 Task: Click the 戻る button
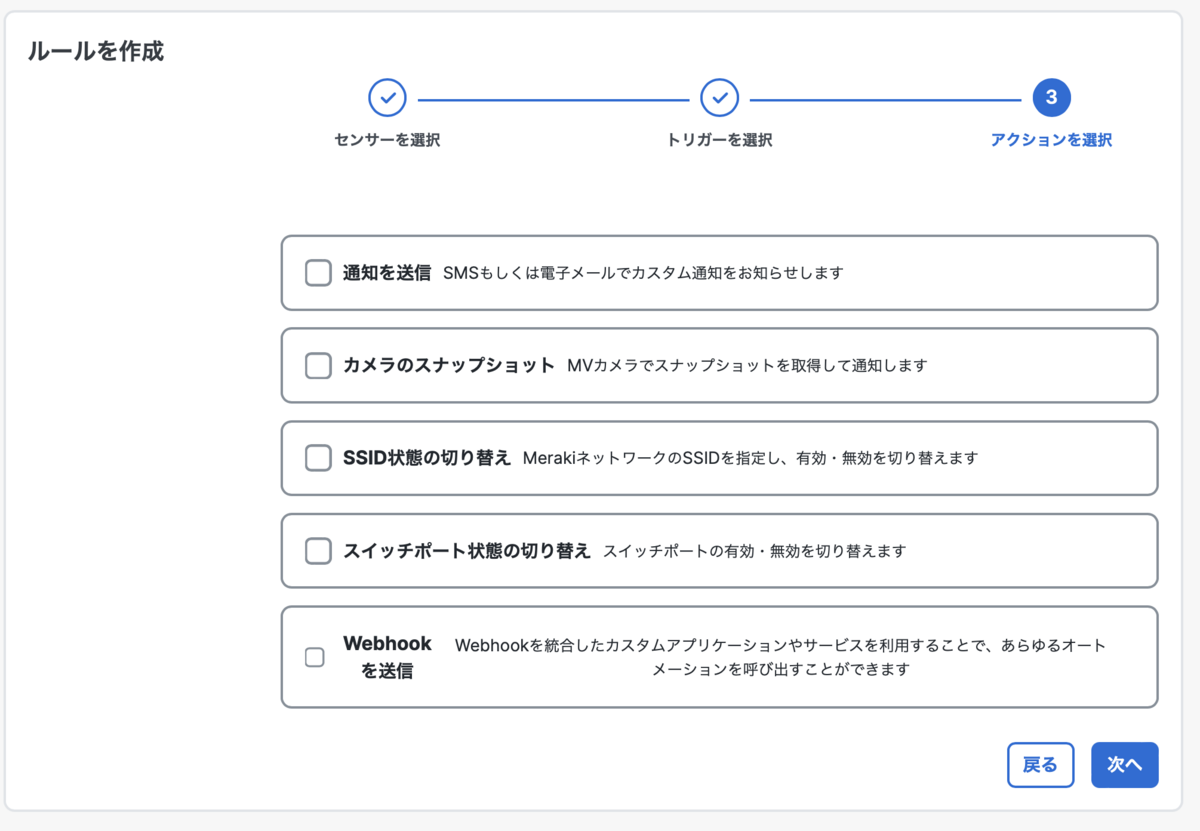[x=1040, y=764]
